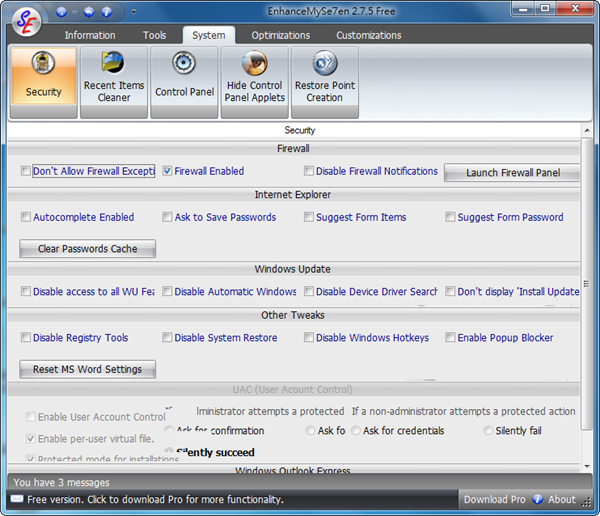Open the Customize Quick Access Toolbar arrow
The height and width of the screenshot is (516, 600).
tap(134, 12)
